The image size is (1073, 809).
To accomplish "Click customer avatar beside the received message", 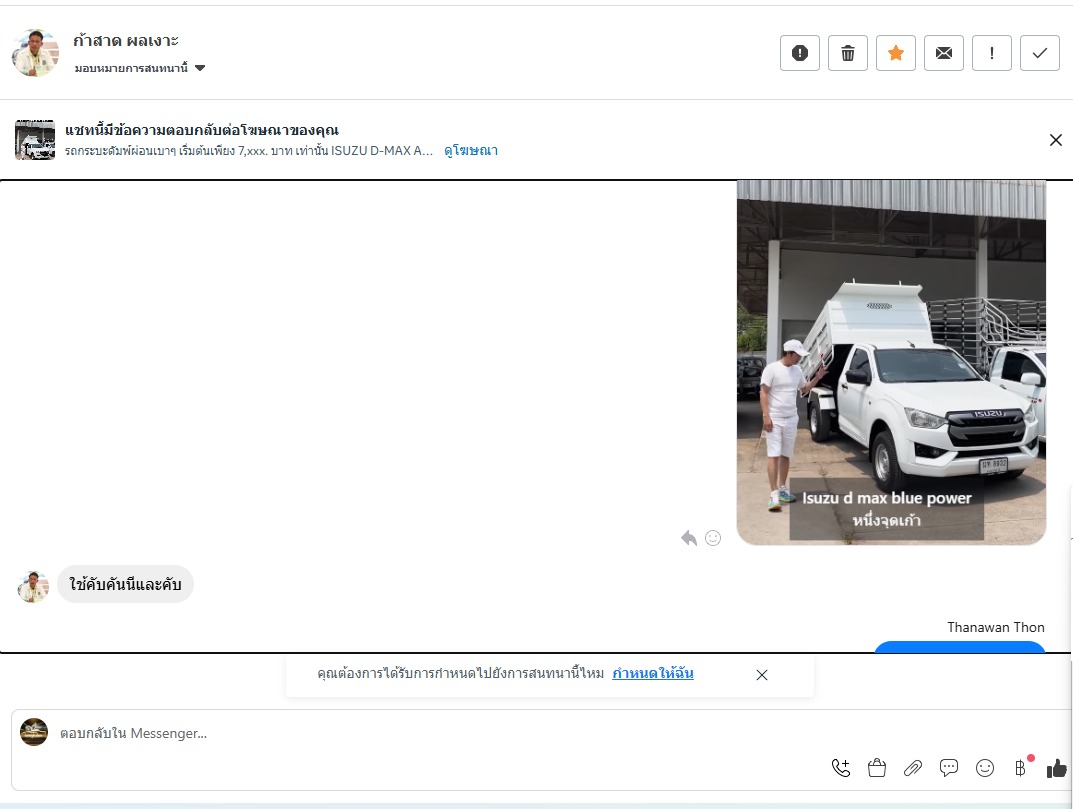I will point(33,587).
